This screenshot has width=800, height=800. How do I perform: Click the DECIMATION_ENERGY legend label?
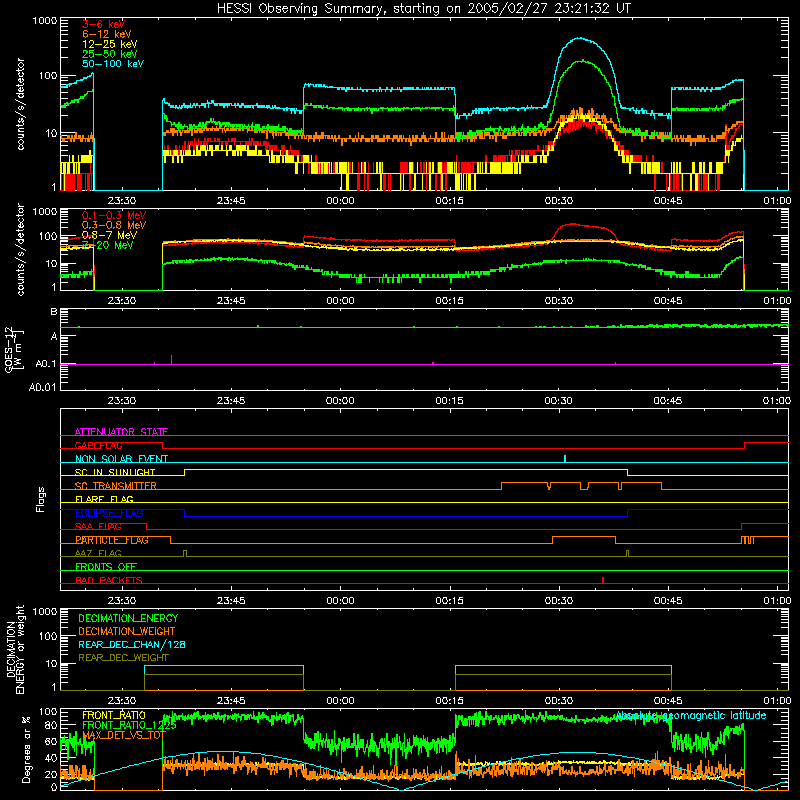click(128, 618)
